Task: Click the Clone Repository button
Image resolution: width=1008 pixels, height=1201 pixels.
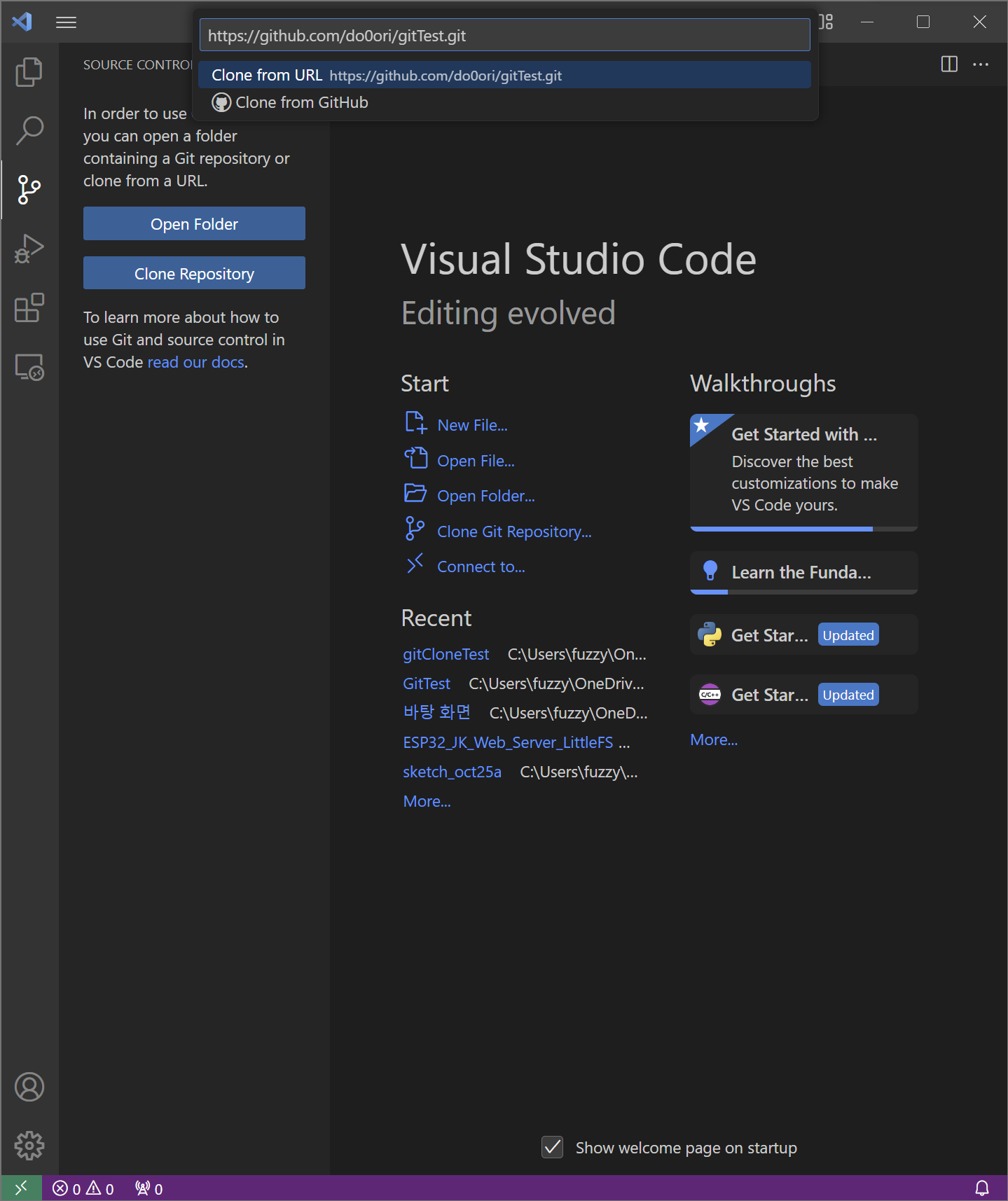Action: pos(194,273)
